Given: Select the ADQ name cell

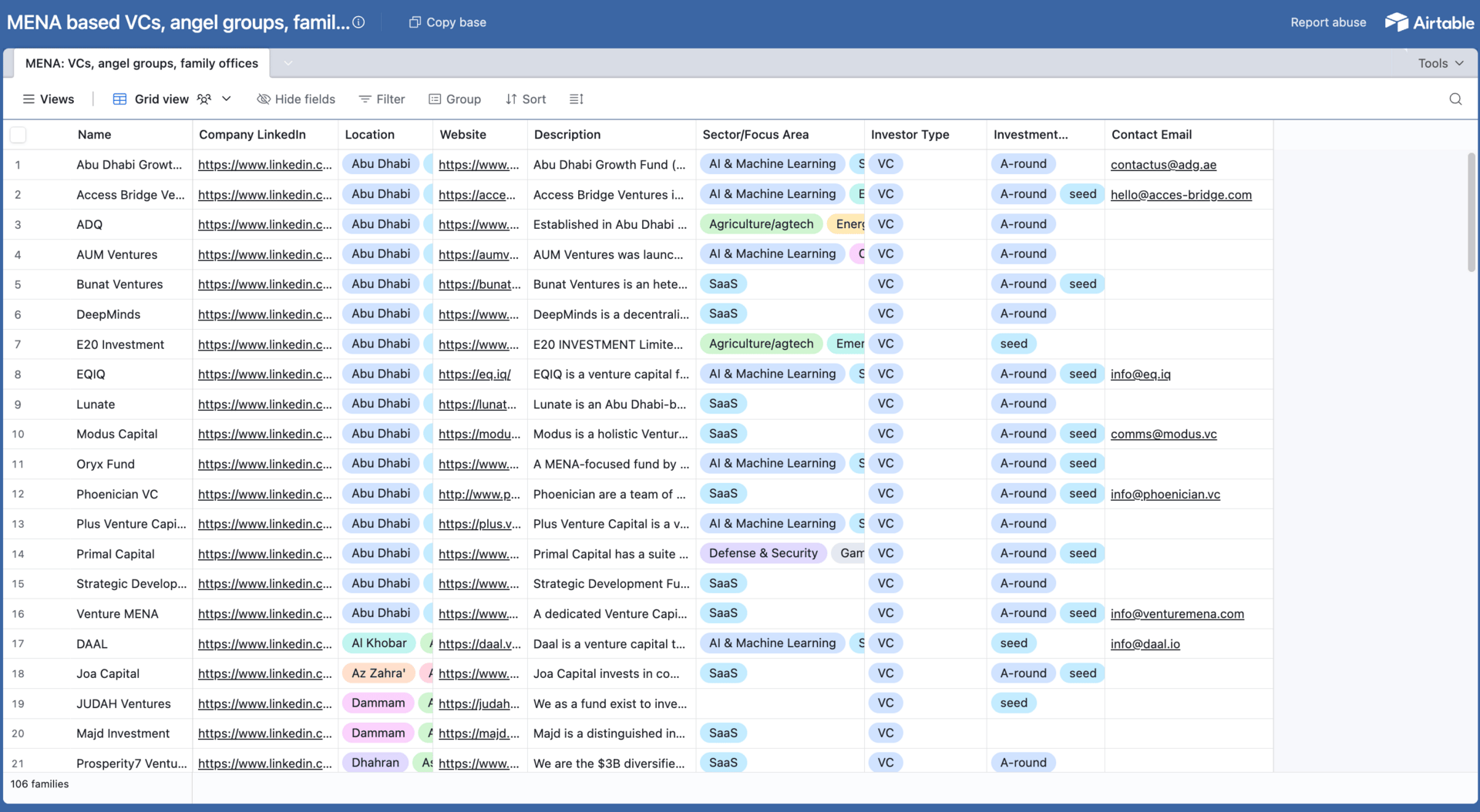Looking at the screenshot, I should click(131, 224).
